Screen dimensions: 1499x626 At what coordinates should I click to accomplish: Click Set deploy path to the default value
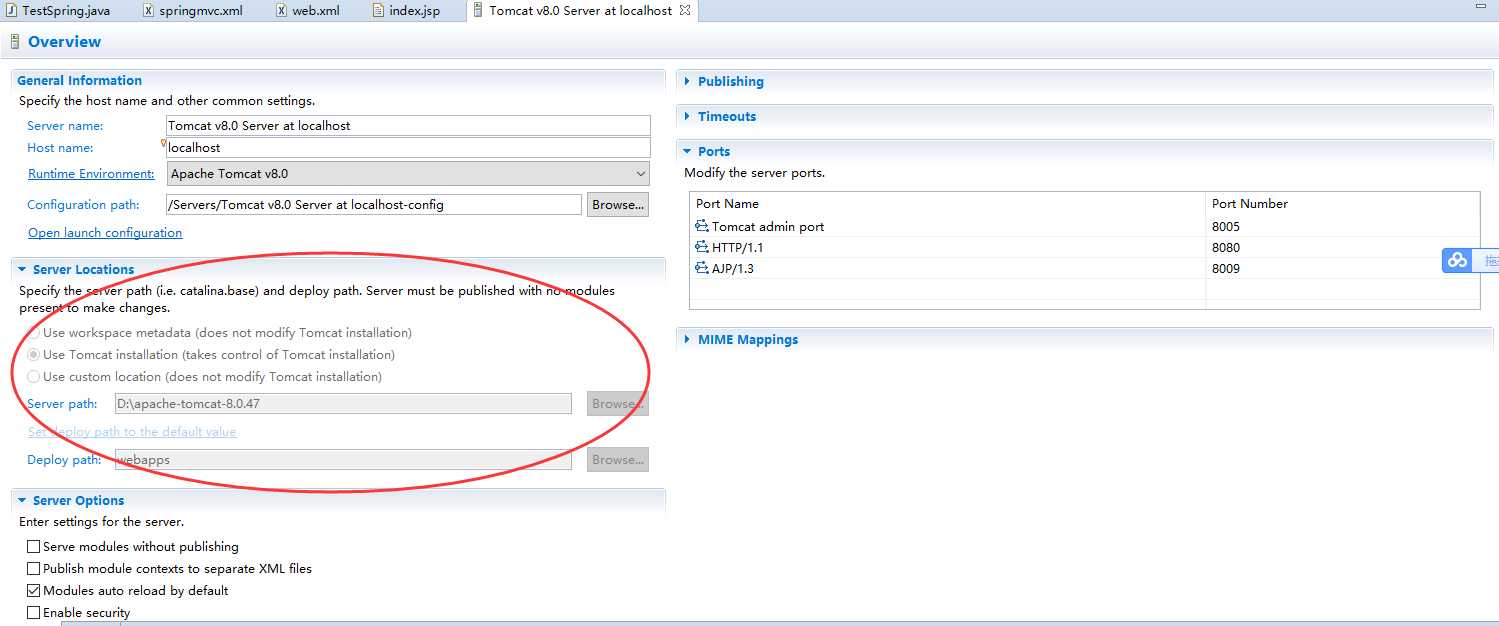[x=132, y=432]
